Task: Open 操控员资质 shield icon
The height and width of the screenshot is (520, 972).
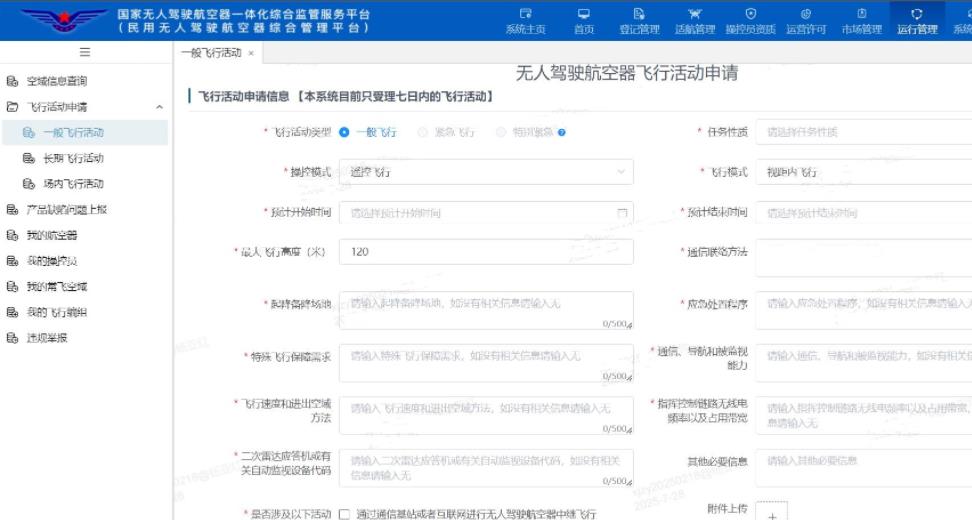Action: 750,13
